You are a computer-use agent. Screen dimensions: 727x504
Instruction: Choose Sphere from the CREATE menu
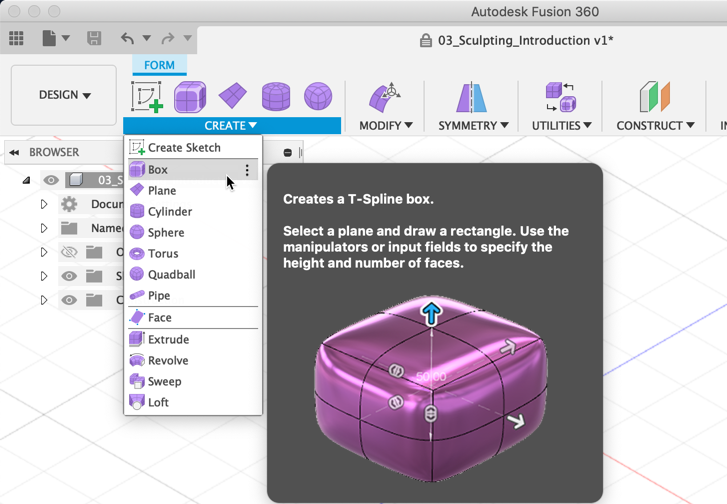point(193,232)
